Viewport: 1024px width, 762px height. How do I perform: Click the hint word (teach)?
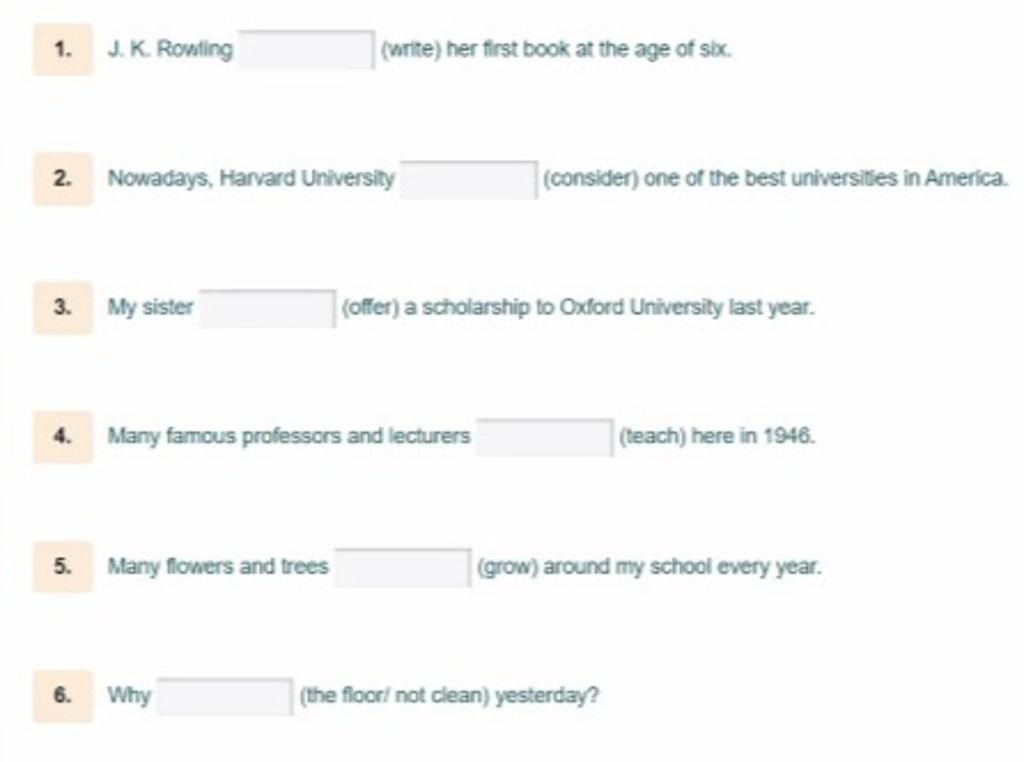652,436
